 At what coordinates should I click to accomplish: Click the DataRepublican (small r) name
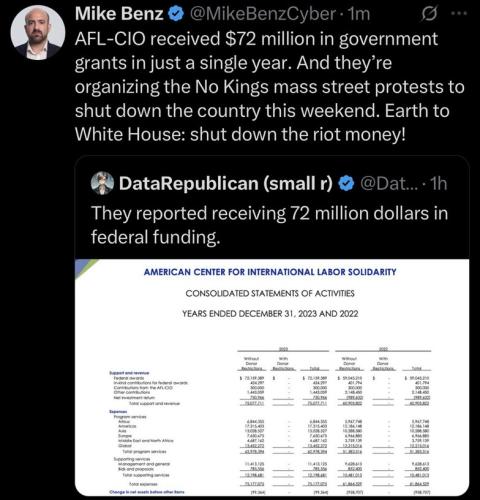tap(226, 183)
